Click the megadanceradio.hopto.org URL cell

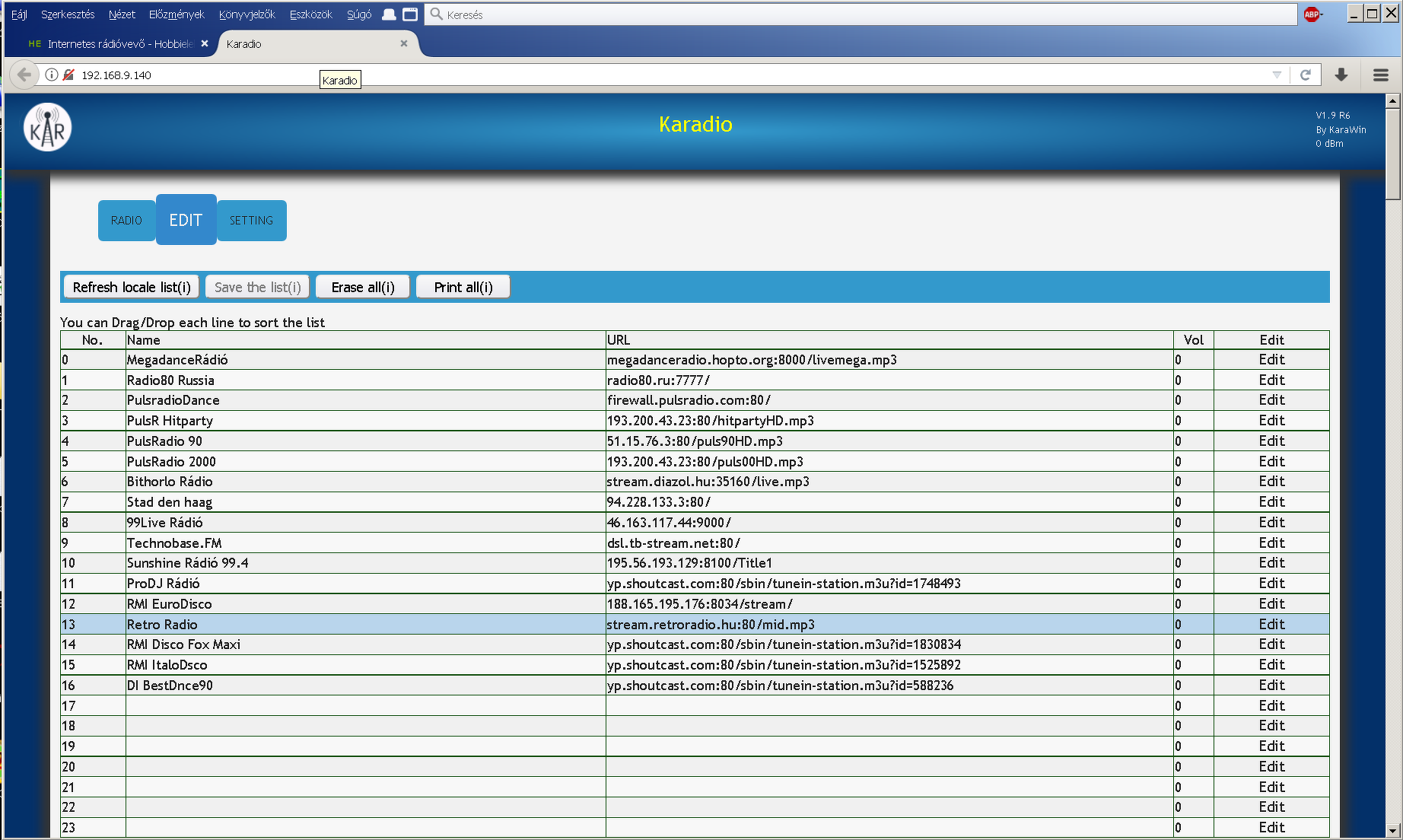pyautogui.click(x=889, y=360)
